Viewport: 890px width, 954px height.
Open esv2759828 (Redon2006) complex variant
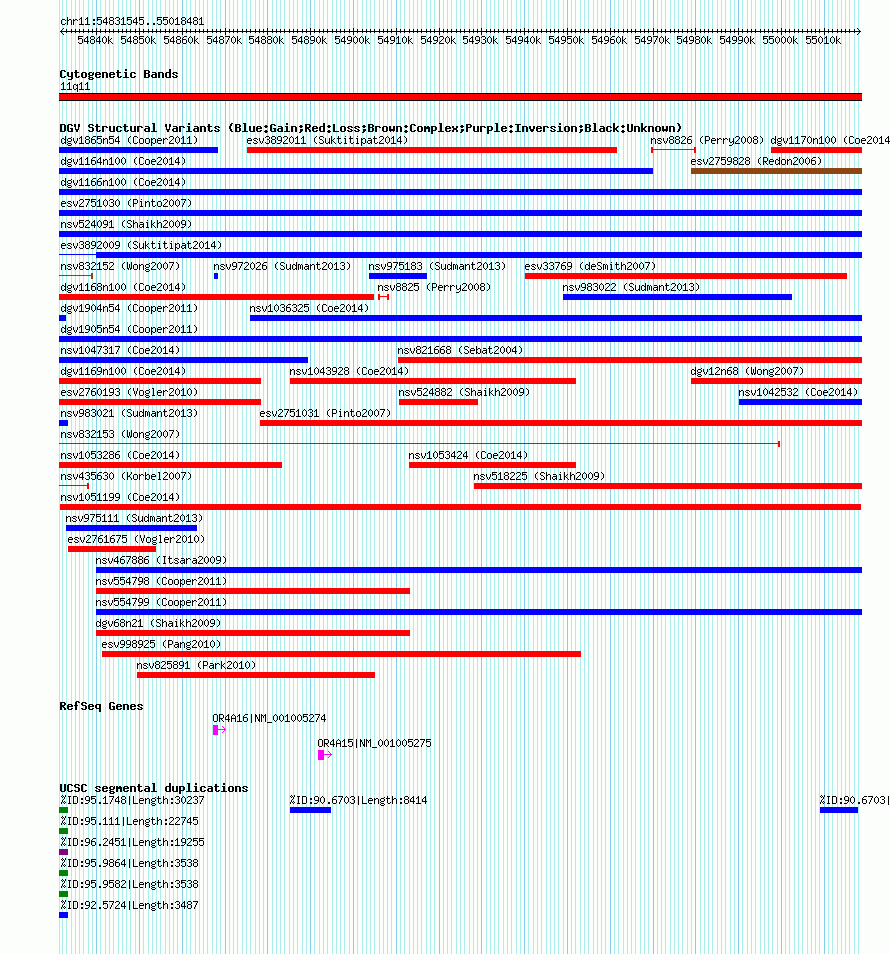click(x=776, y=171)
